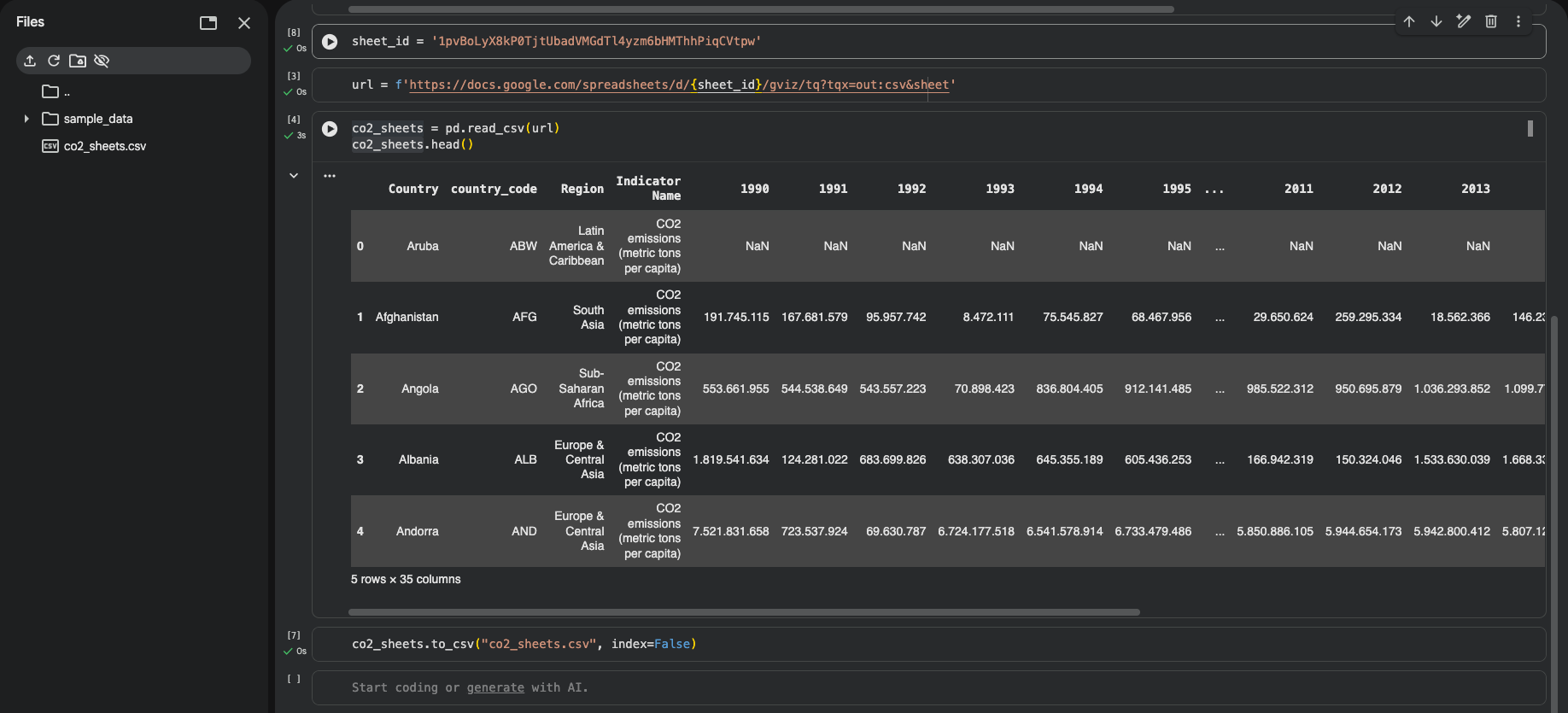The width and height of the screenshot is (1568, 713).
Task: Open the AI edit pencil tool
Action: pyautogui.click(x=1464, y=21)
